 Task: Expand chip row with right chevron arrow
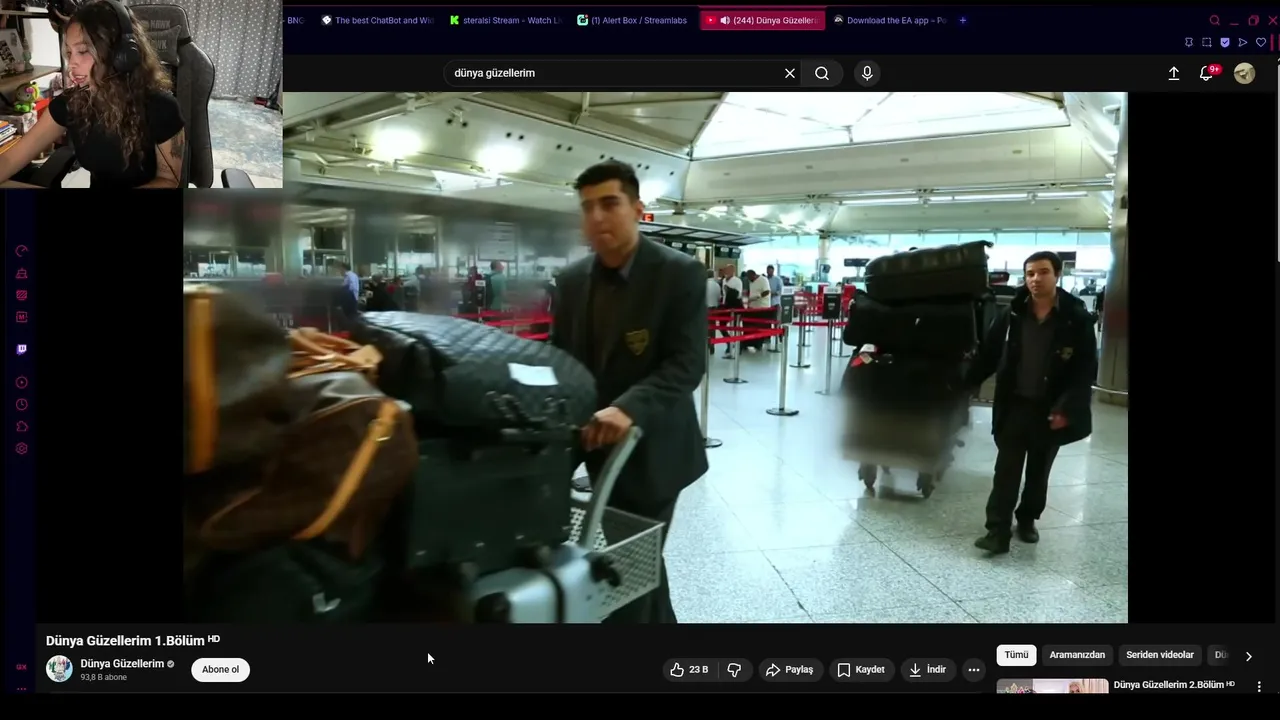tap(1248, 656)
